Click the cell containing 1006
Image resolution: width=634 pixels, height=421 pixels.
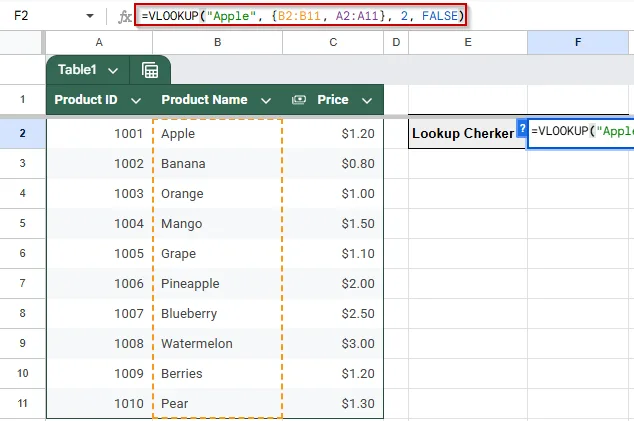tap(99, 283)
